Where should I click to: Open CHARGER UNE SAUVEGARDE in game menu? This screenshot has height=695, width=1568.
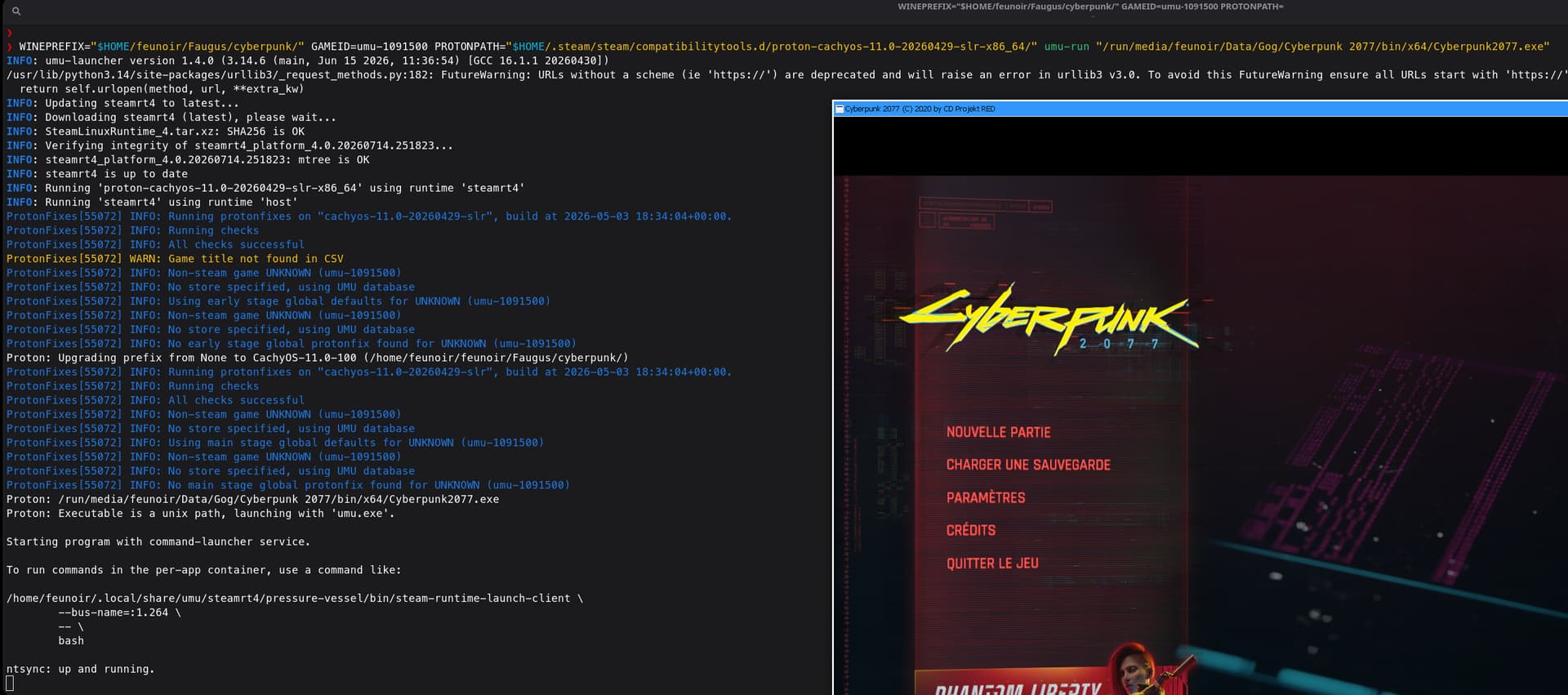(1028, 465)
